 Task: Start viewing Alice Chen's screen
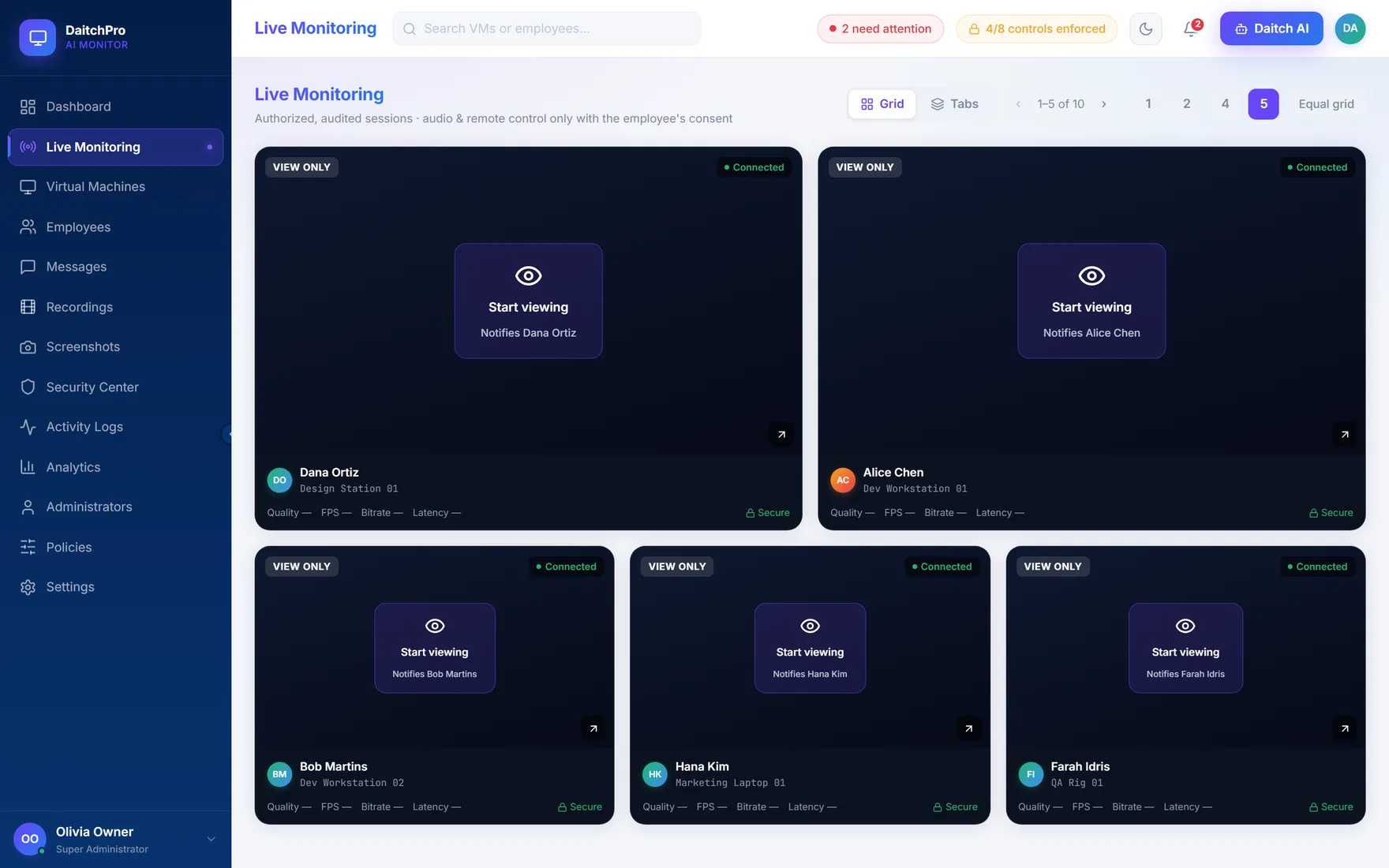tap(1091, 301)
